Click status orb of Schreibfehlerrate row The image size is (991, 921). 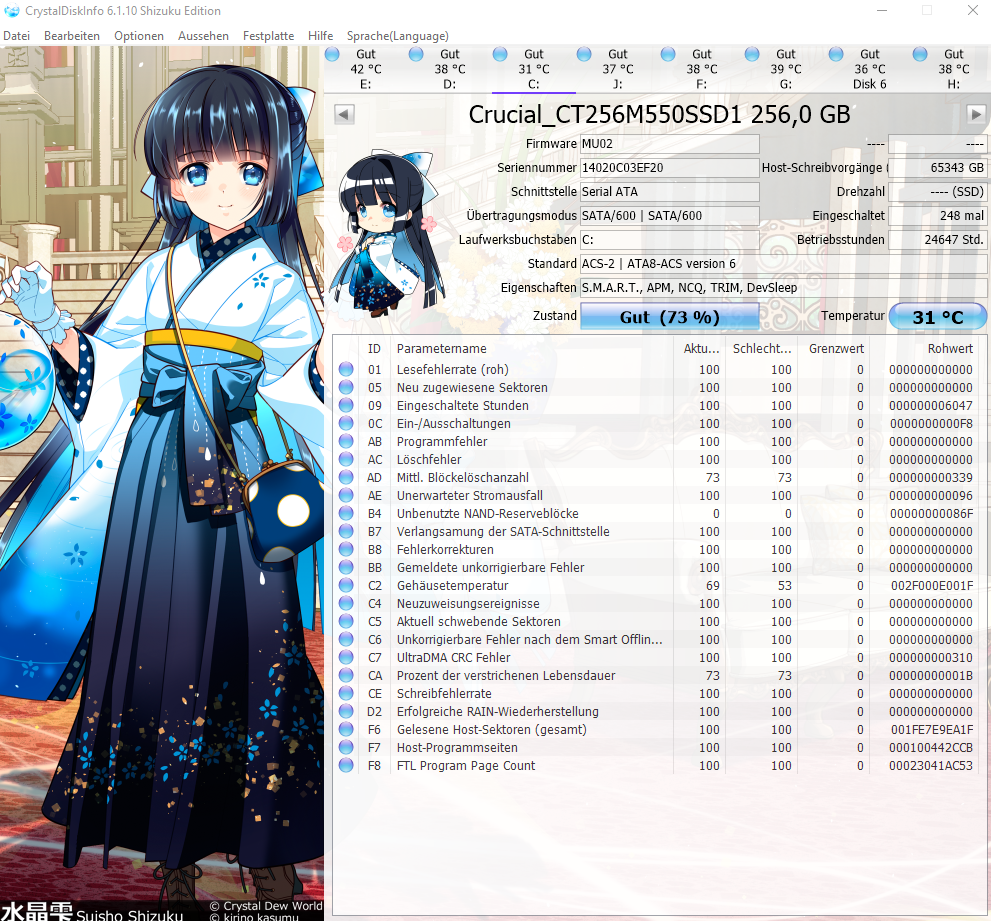pos(346,693)
